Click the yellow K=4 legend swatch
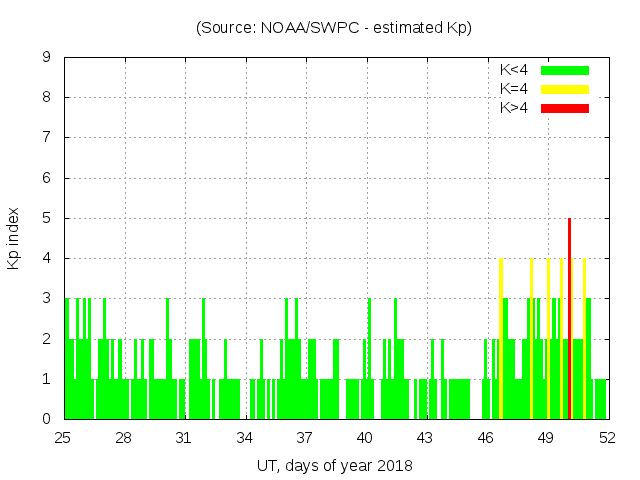This screenshot has height=480, width=640. coord(565,89)
